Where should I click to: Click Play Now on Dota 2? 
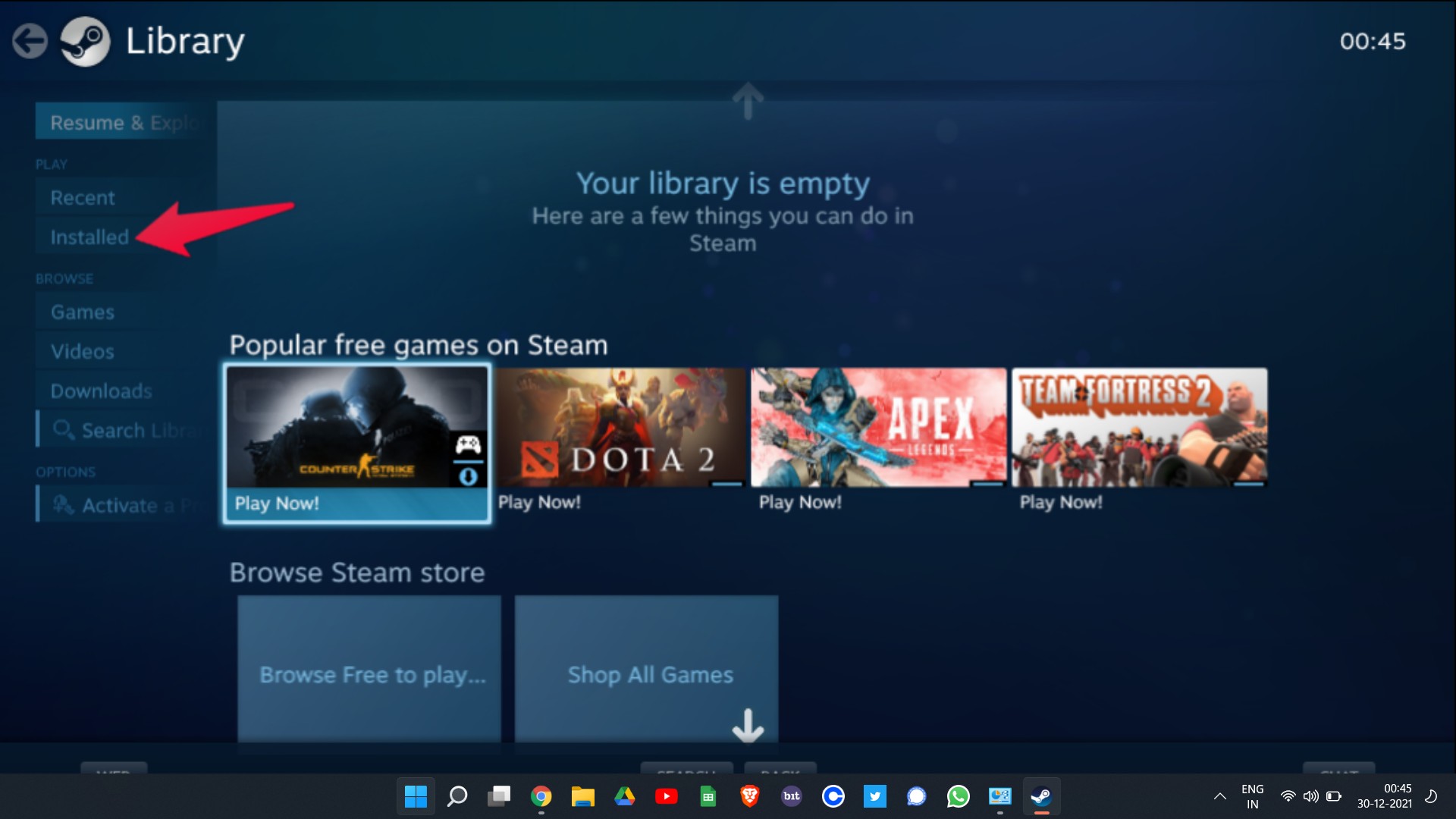tap(539, 501)
